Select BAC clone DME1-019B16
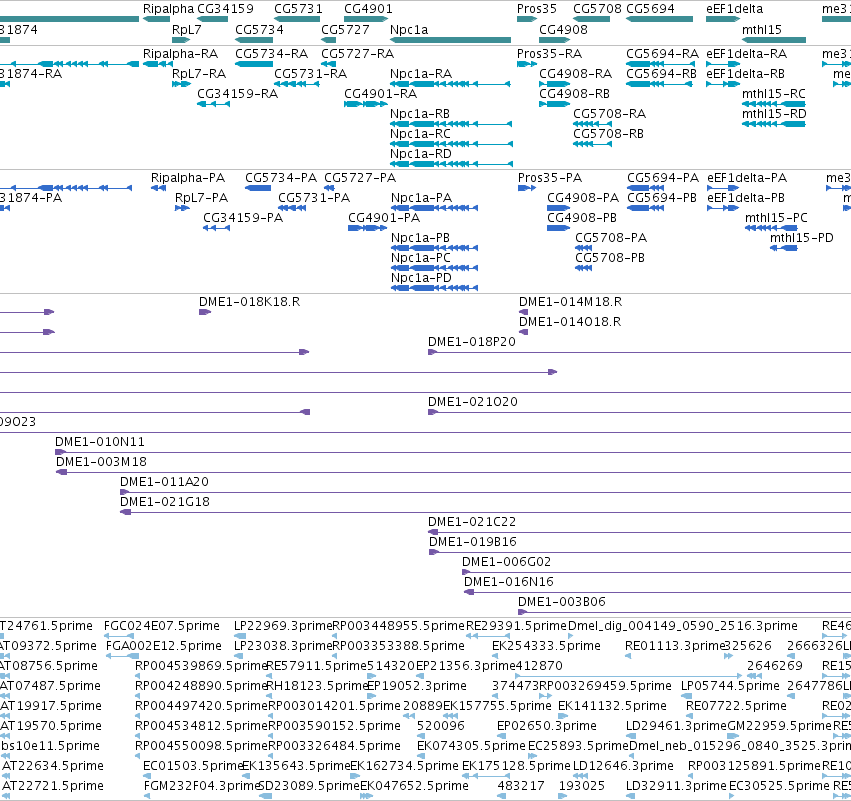Screen dimensions: 851x801 coord(473,542)
